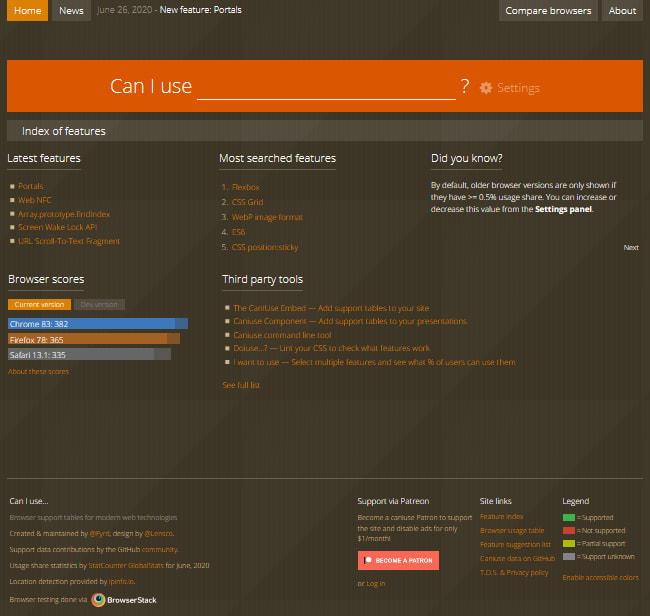Click the Firefox 78 score bar
650x616 pixels.
point(94,339)
